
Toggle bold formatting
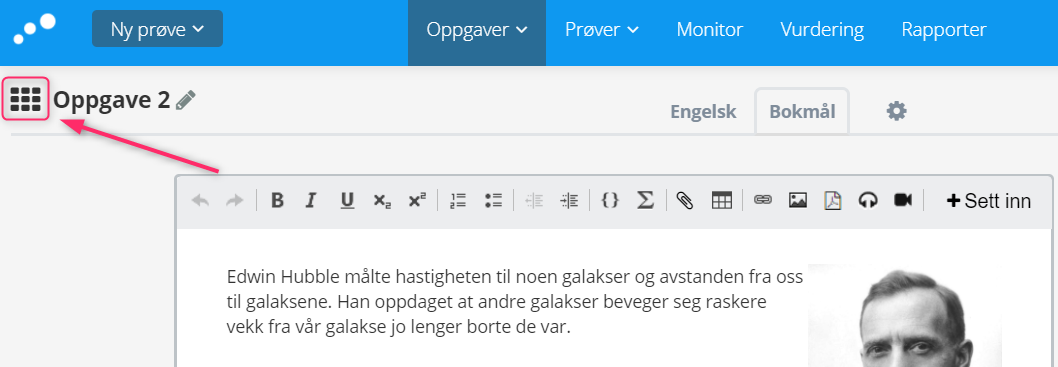pos(277,200)
